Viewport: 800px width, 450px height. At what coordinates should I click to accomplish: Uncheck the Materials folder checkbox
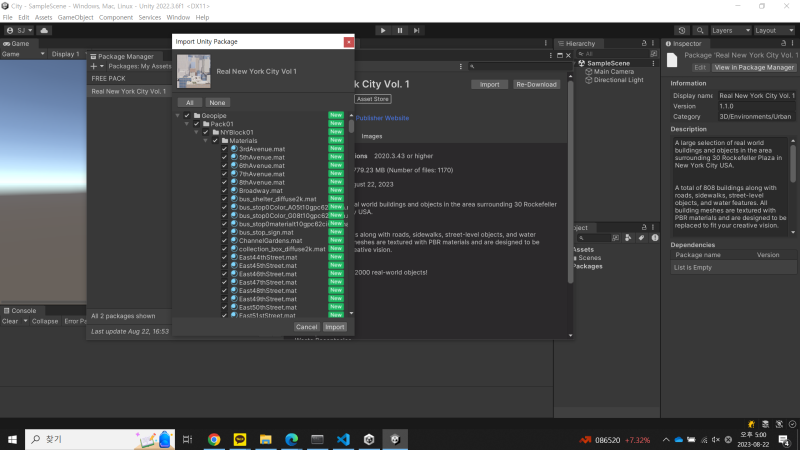coord(215,141)
